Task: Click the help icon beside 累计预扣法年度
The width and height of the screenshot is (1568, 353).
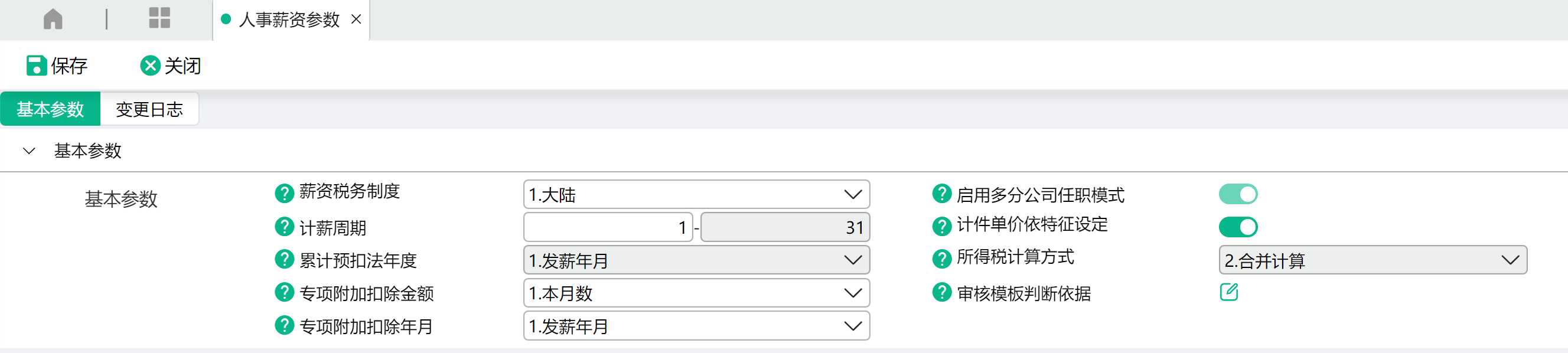Action: (x=284, y=260)
